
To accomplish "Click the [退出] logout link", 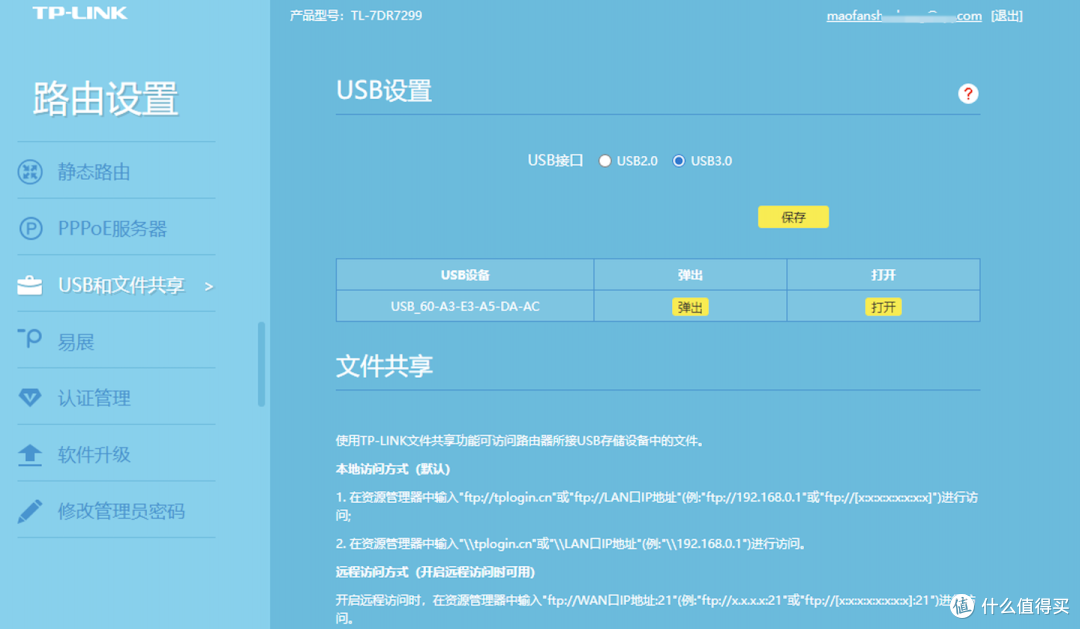I will pos(1006,16).
